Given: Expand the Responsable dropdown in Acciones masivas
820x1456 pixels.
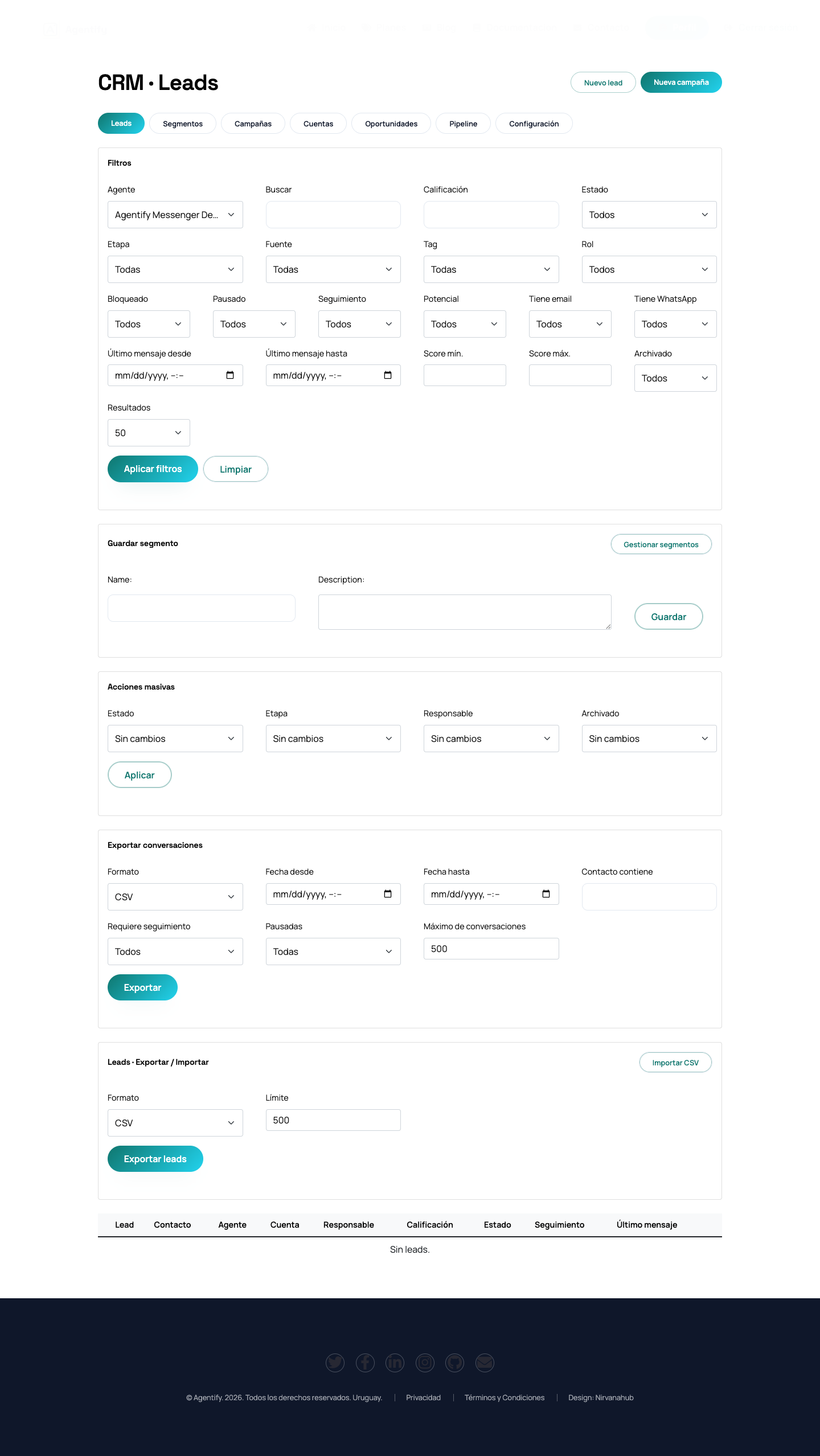Looking at the screenshot, I should coord(491,739).
